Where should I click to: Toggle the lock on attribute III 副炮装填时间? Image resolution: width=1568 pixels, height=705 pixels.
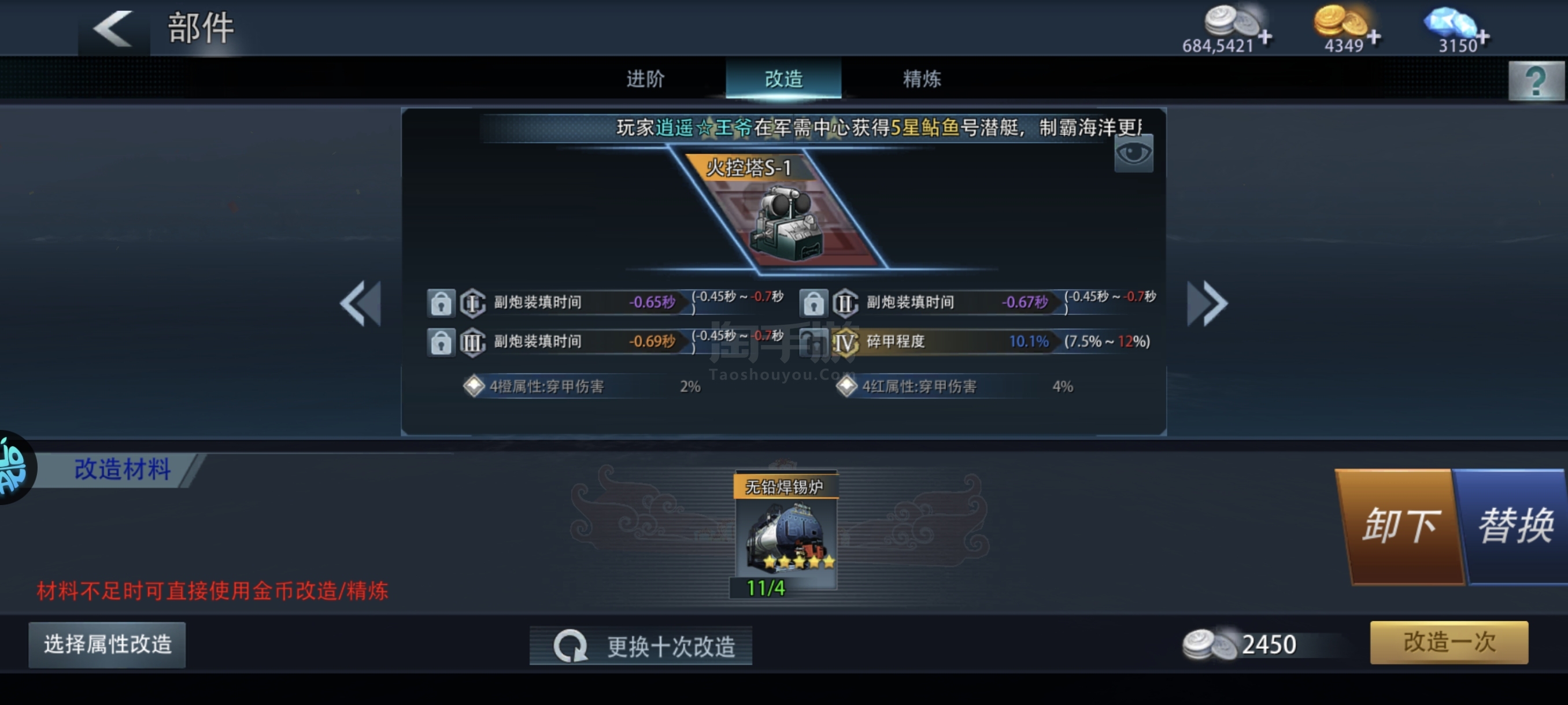click(x=441, y=343)
